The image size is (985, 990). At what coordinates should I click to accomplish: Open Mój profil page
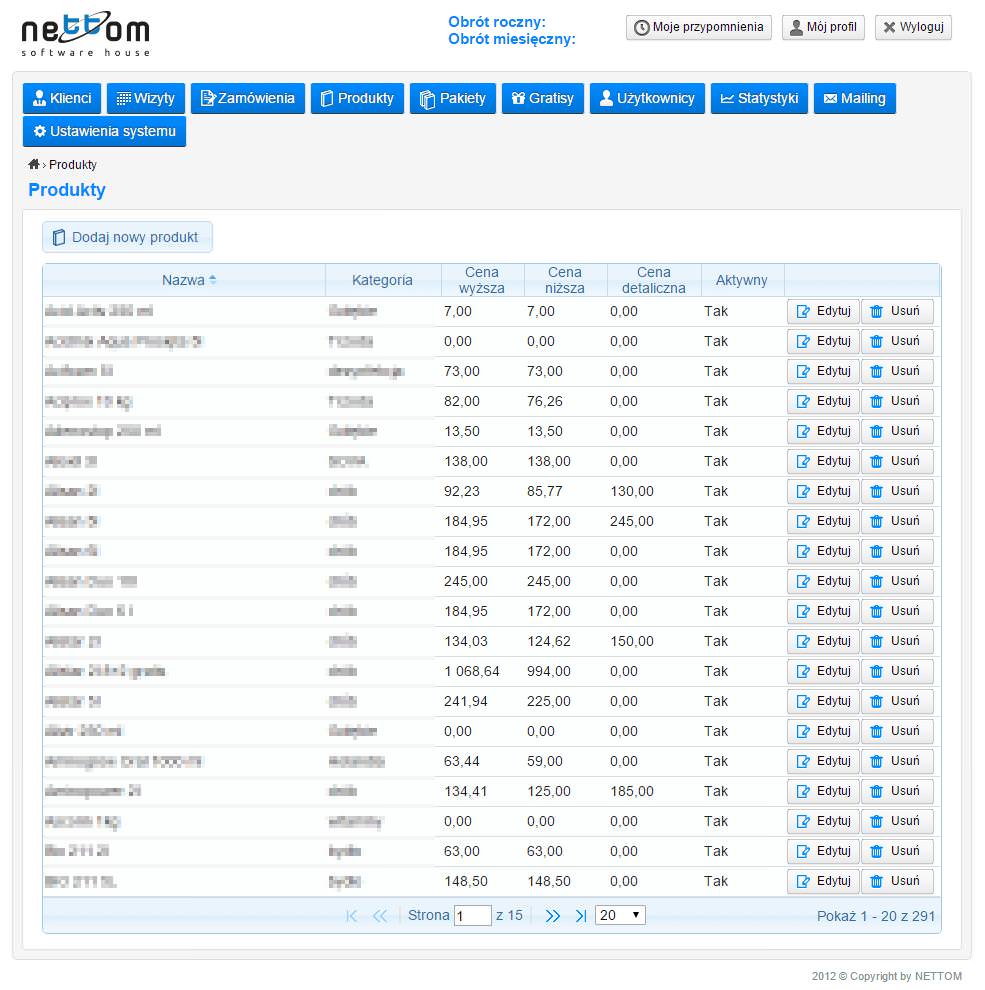pyautogui.click(x=823, y=27)
